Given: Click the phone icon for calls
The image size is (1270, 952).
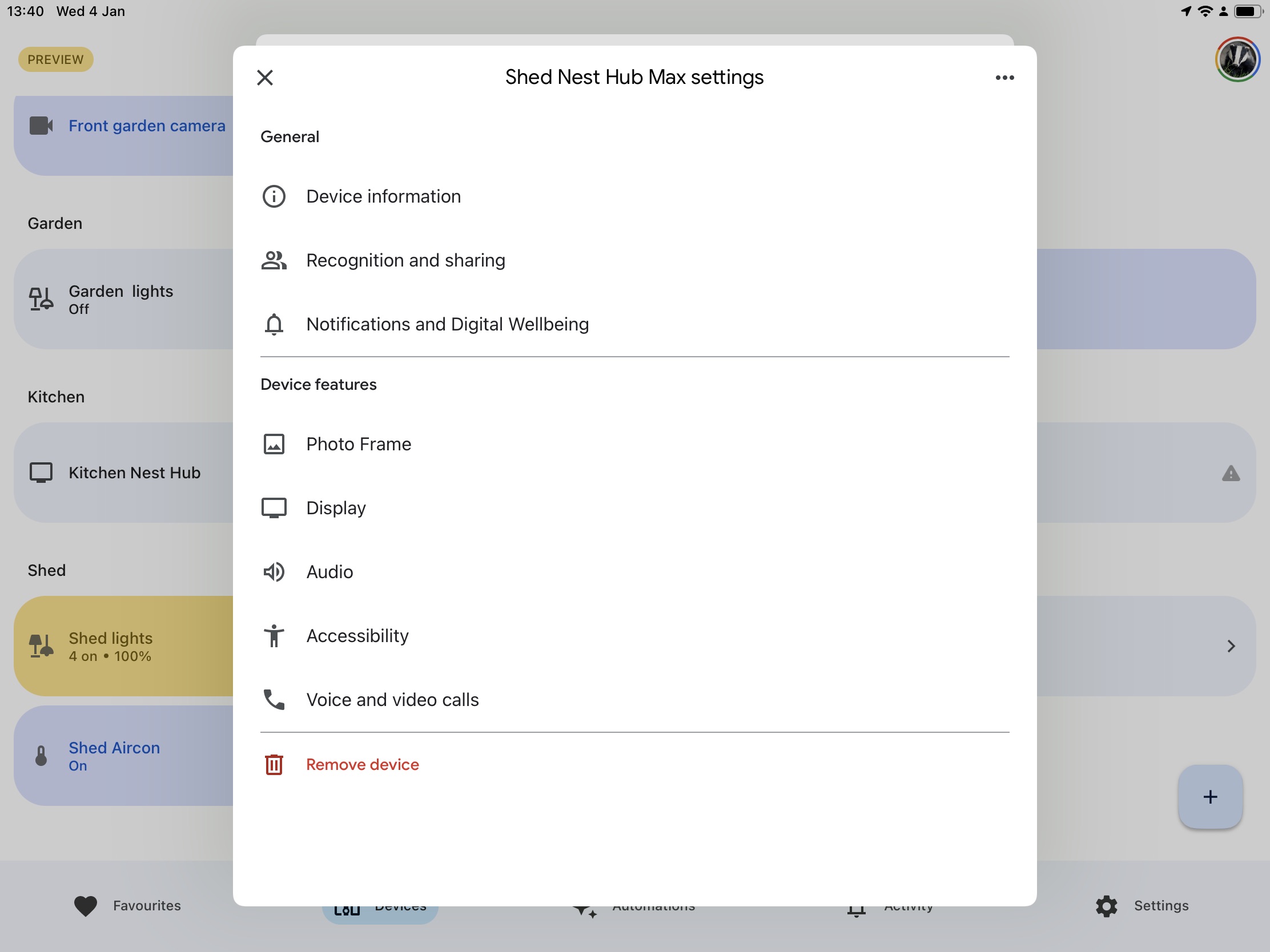Looking at the screenshot, I should coord(274,700).
